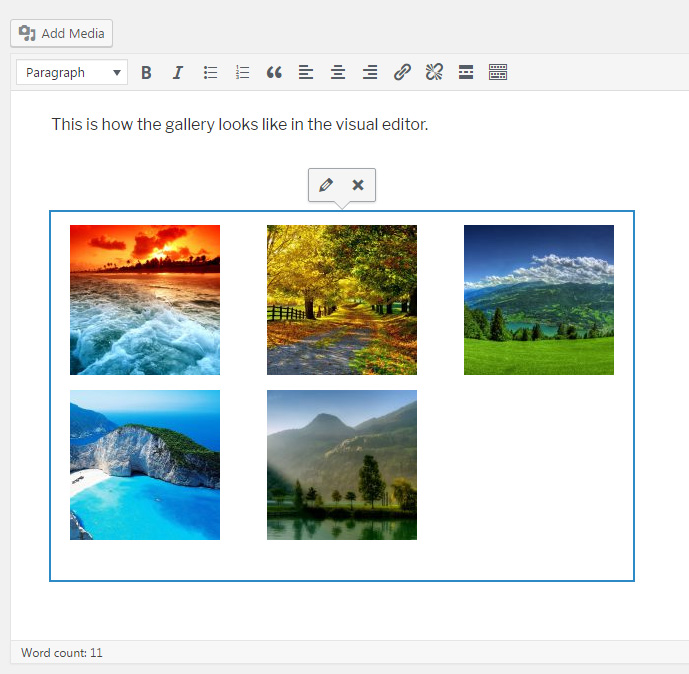Insert Read More tag
The width and height of the screenshot is (689, 674).
click(x=466, y=72)
